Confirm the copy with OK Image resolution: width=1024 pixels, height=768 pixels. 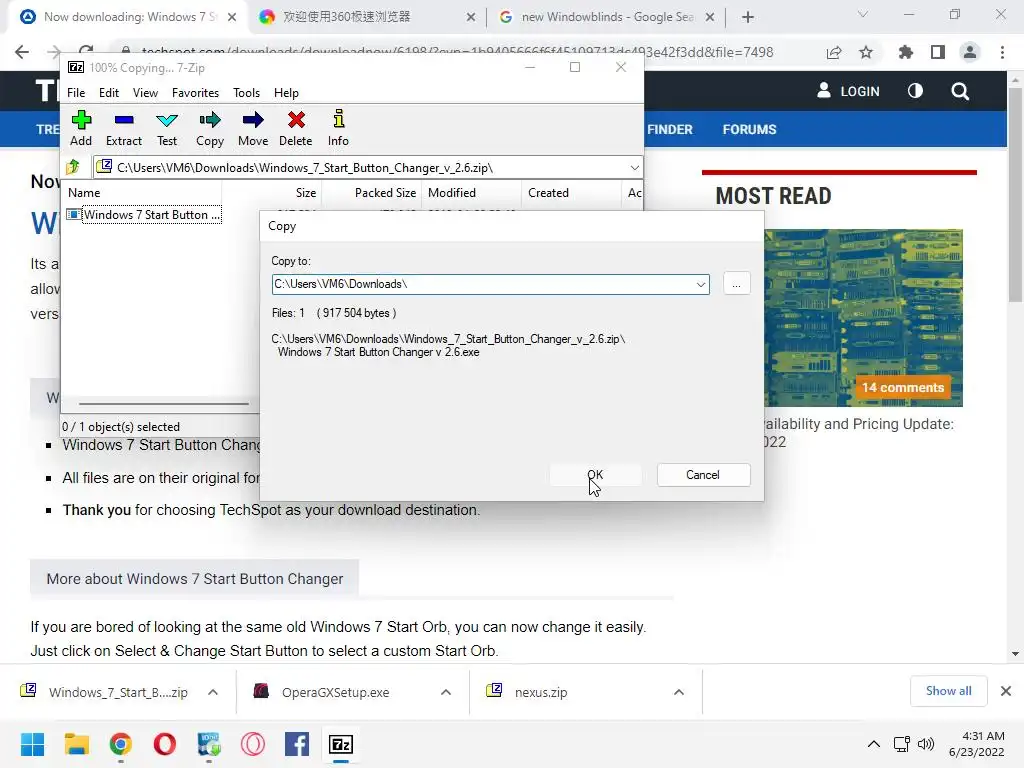coord(595,475)
